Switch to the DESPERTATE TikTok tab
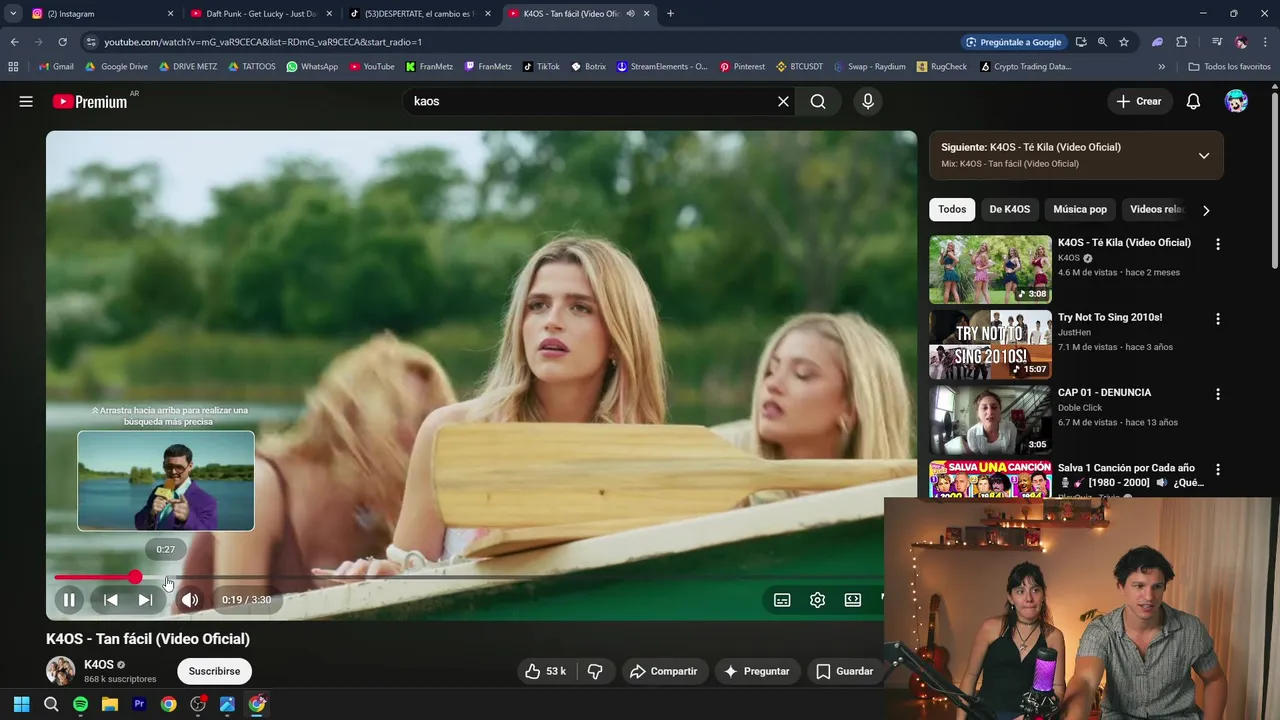 click(420, 14)
